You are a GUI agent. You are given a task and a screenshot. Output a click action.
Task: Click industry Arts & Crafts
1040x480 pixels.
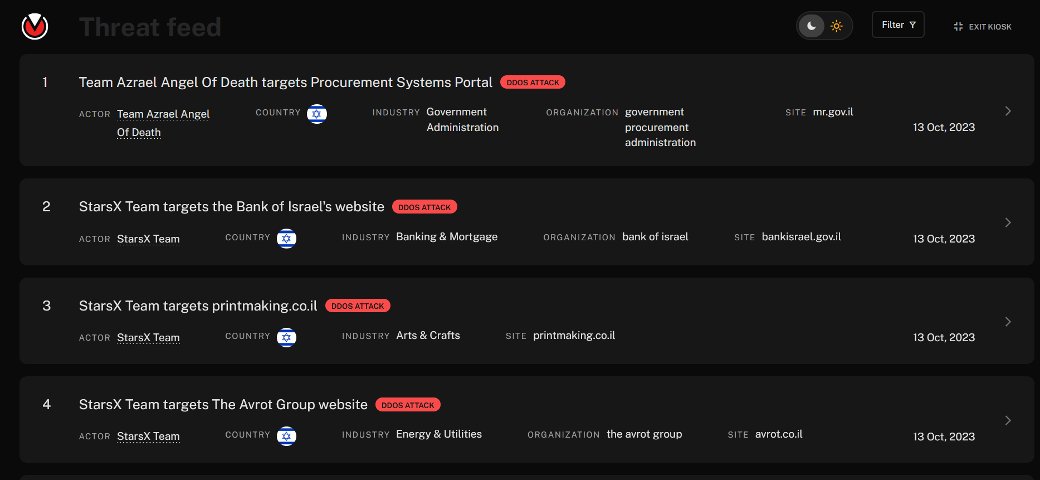point(428,335)
